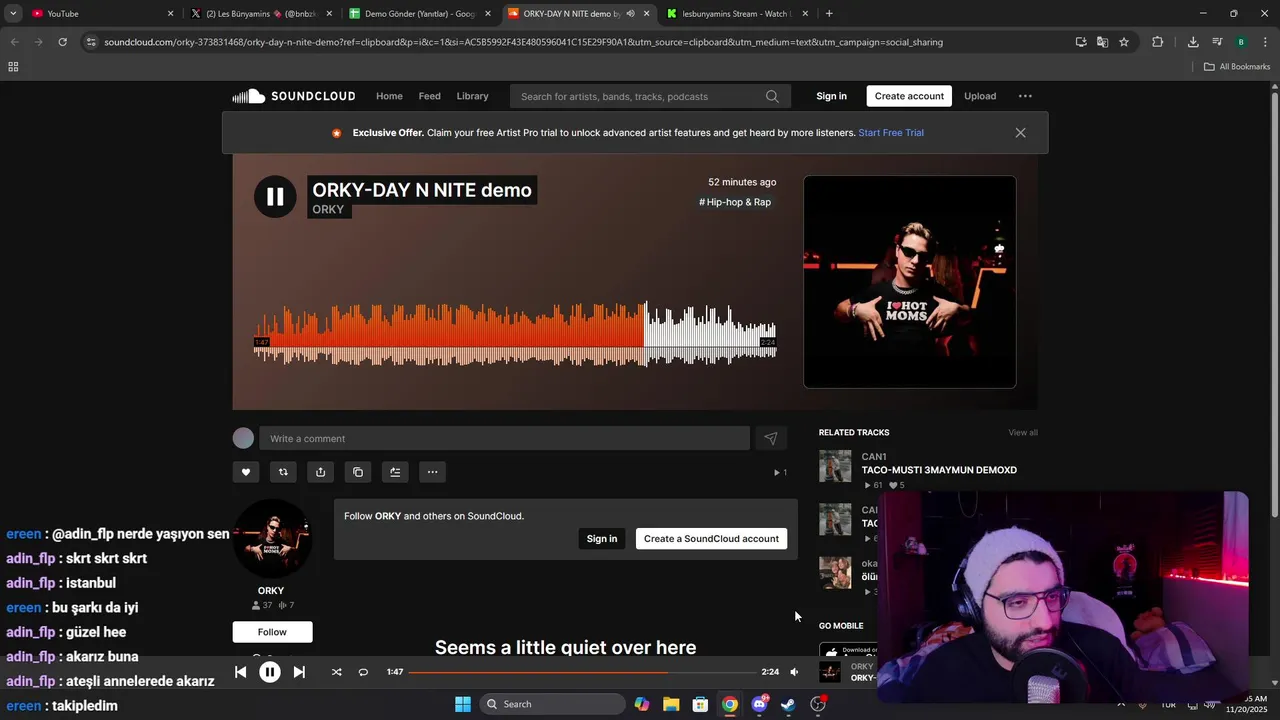Screen dimensions: 1280x720
Task: Open the TACO-MUSTI 3MAYMUN DEMOXD related track
Action: click(x=939, y=470)
